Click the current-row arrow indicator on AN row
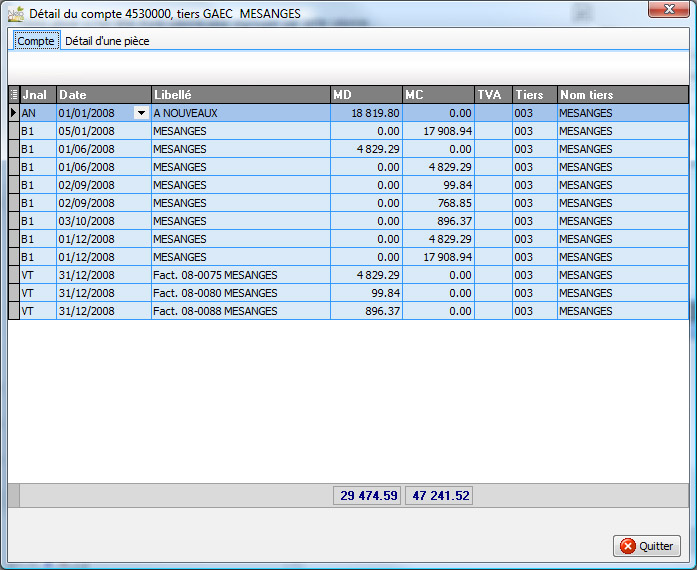Viewport: 697px width, 570px height. click(13, 113)
